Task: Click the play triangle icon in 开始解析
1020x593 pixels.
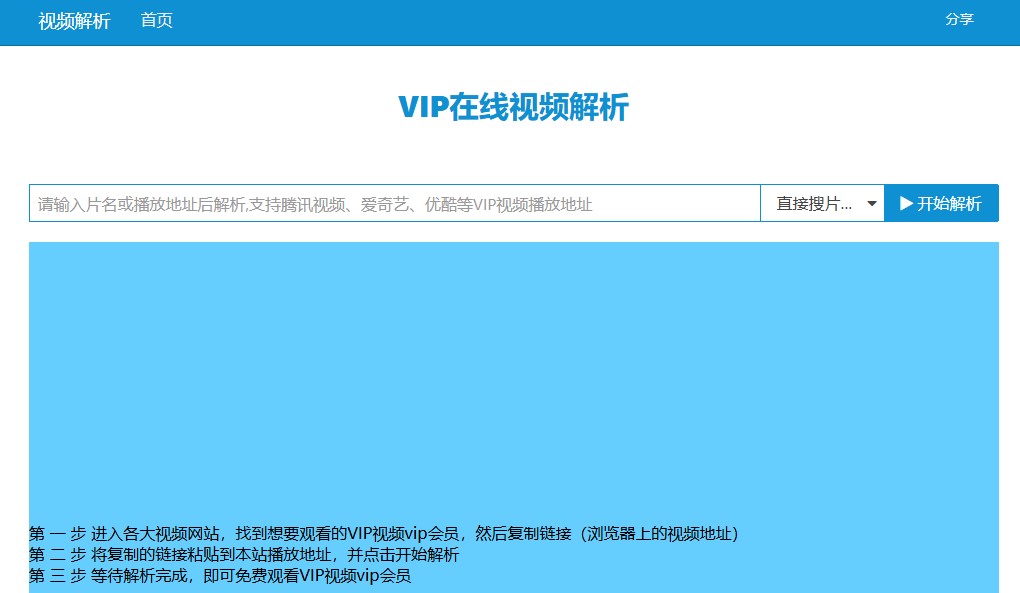Action: [906, 204]
